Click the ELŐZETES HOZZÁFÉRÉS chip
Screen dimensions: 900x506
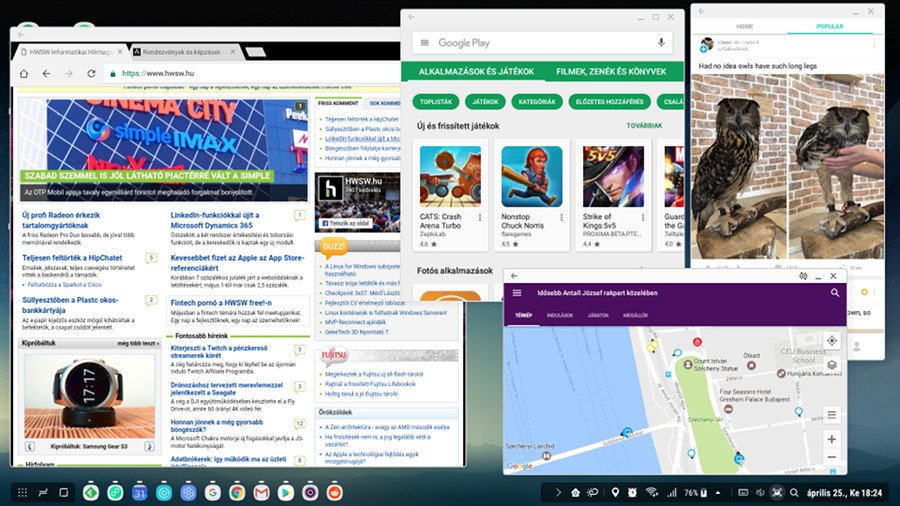coord(610,102)
